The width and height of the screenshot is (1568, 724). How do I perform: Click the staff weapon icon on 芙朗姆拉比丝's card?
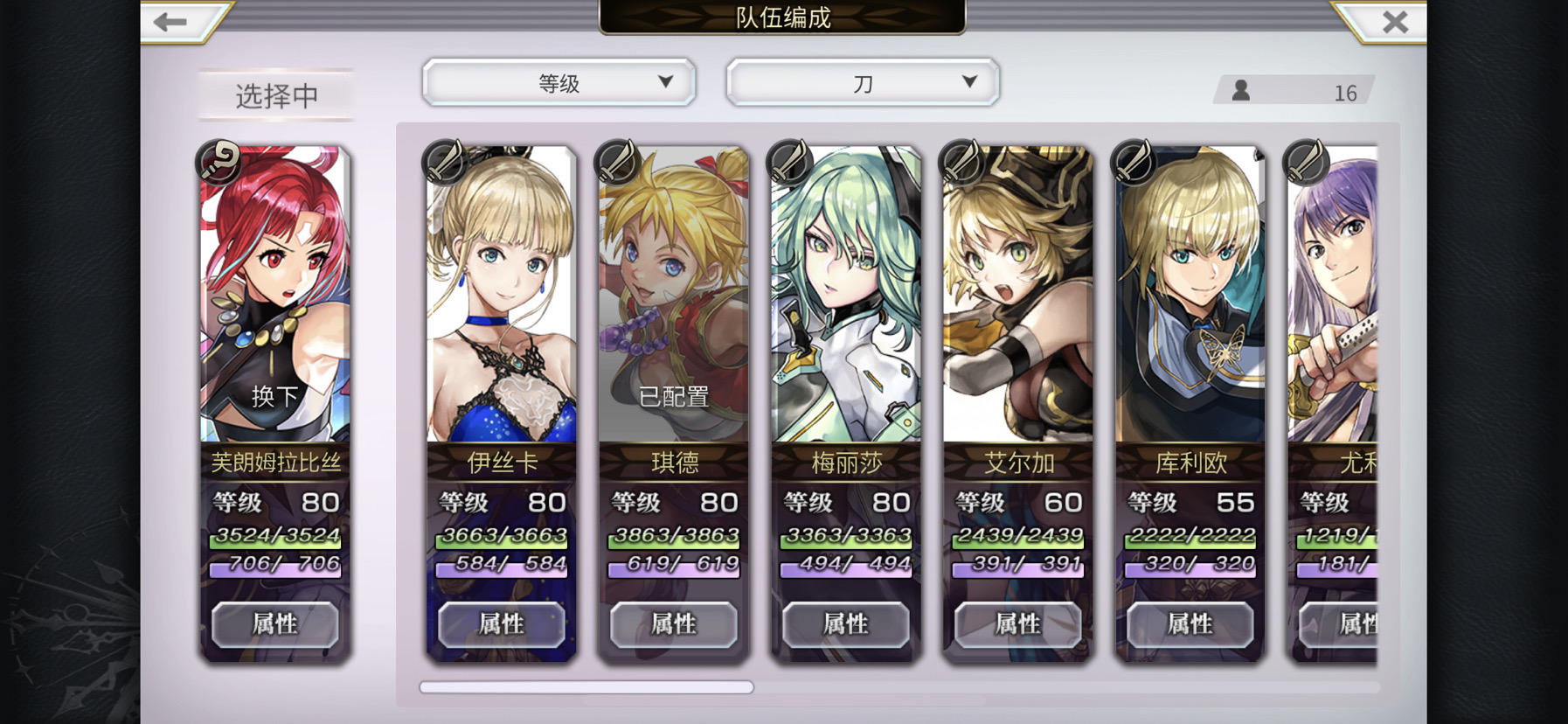(x=219, y=161)
